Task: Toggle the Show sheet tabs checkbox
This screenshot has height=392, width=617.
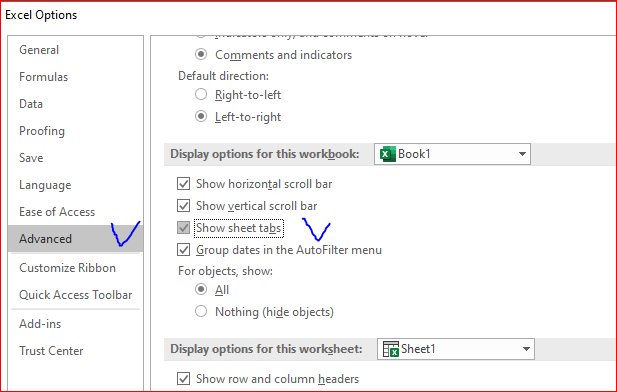Action: [x=183, y=228]
